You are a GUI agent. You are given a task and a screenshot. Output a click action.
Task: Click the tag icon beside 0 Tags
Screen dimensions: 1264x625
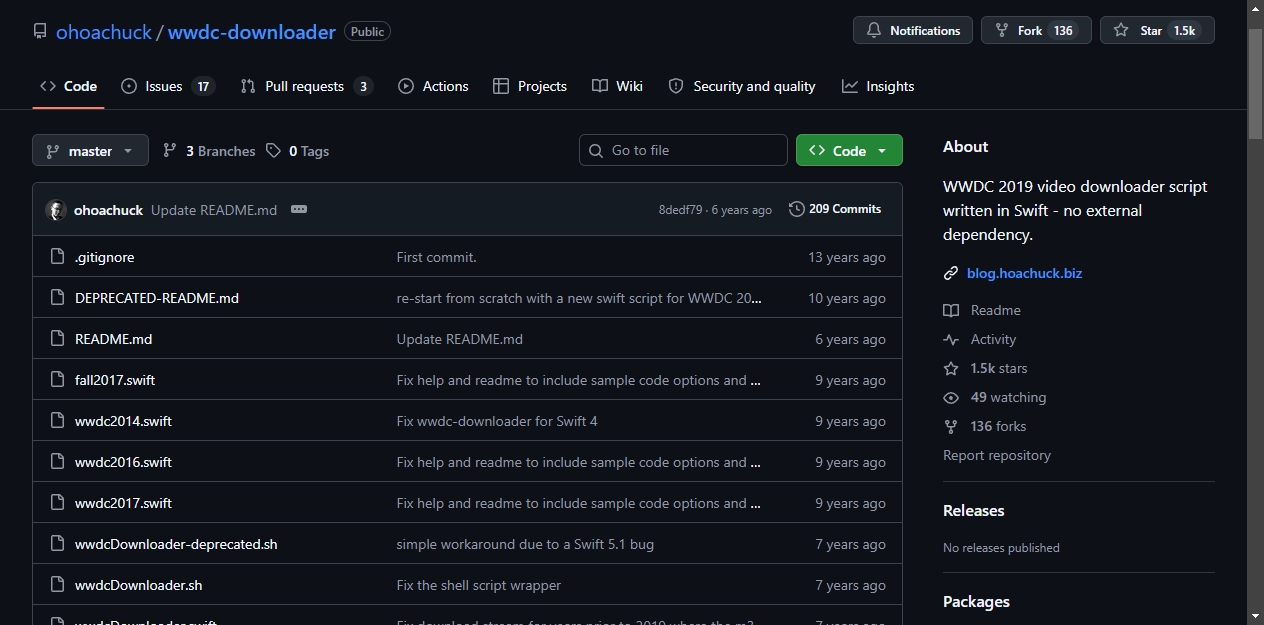point(274,151)
